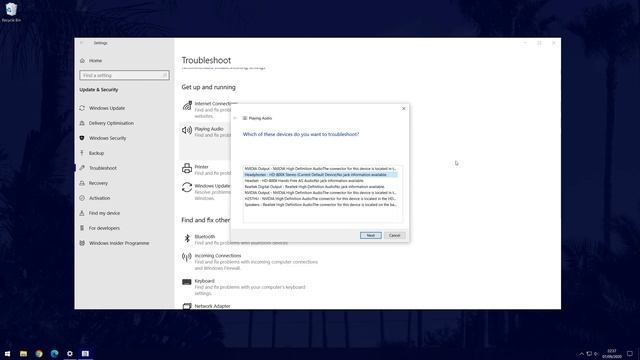
Task: Click the Settings window back arrow
Action: (82, 43)
